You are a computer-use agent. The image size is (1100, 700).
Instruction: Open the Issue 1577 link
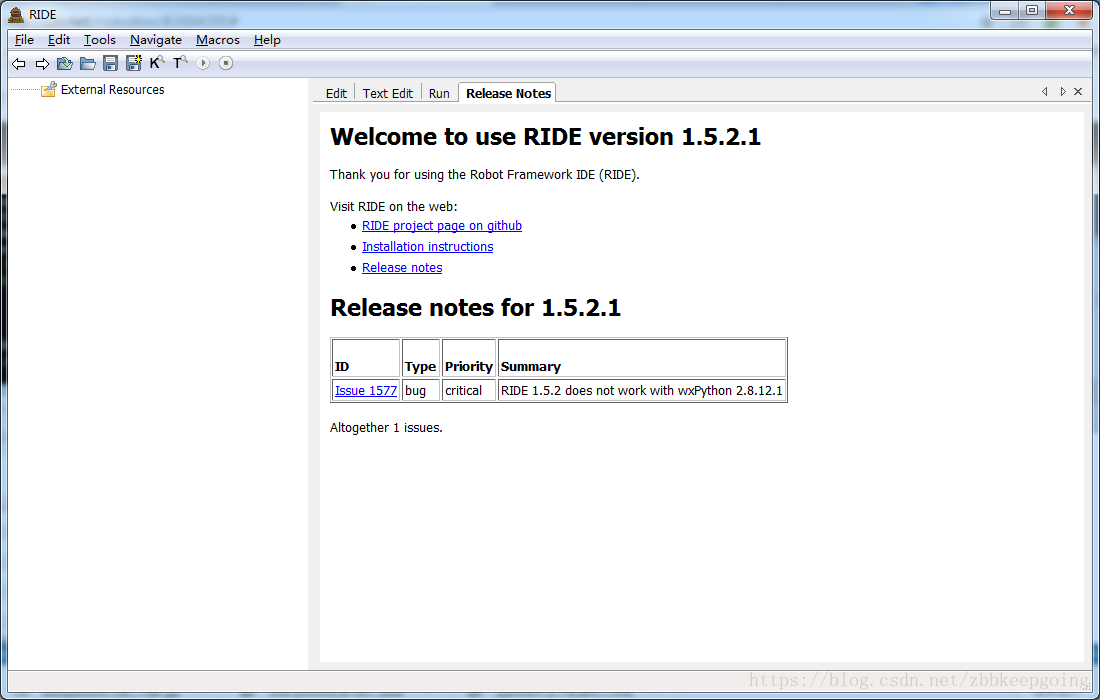click(366, 391)
